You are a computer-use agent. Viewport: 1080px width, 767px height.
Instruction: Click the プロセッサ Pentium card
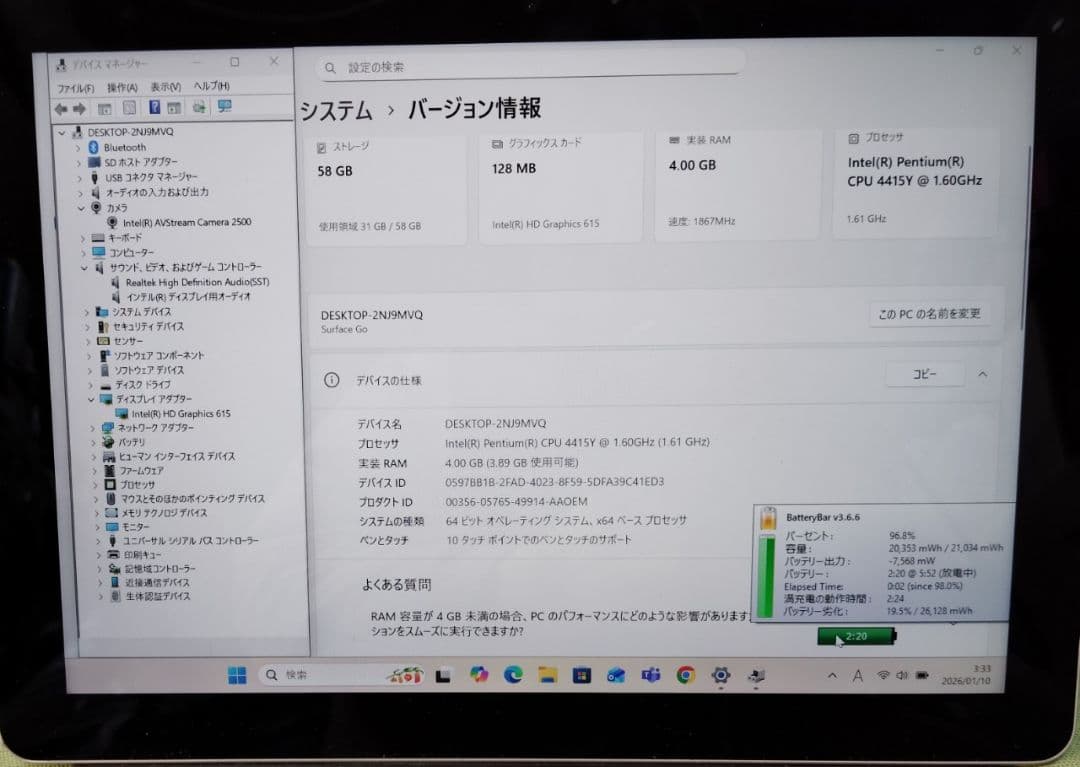click(915, 182)
